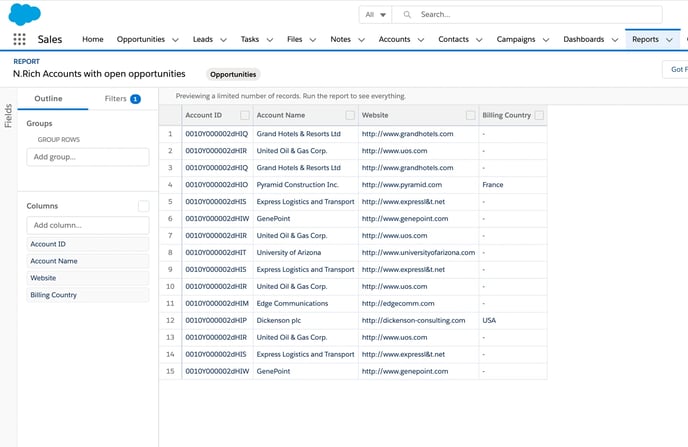Expand the Dashboards nav chevron

[615, 39]
